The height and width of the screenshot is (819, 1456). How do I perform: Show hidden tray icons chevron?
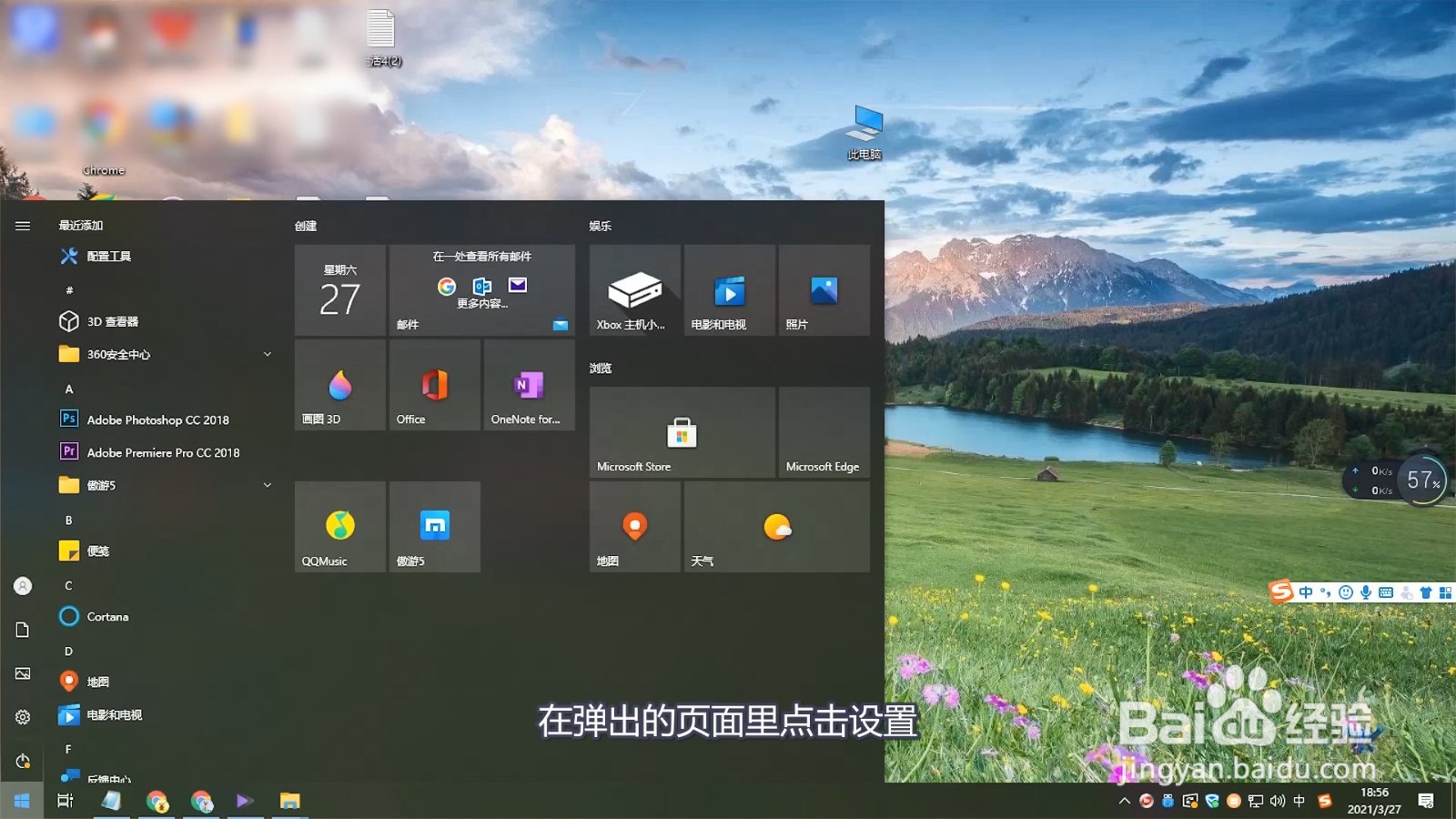click(1125, 801)
